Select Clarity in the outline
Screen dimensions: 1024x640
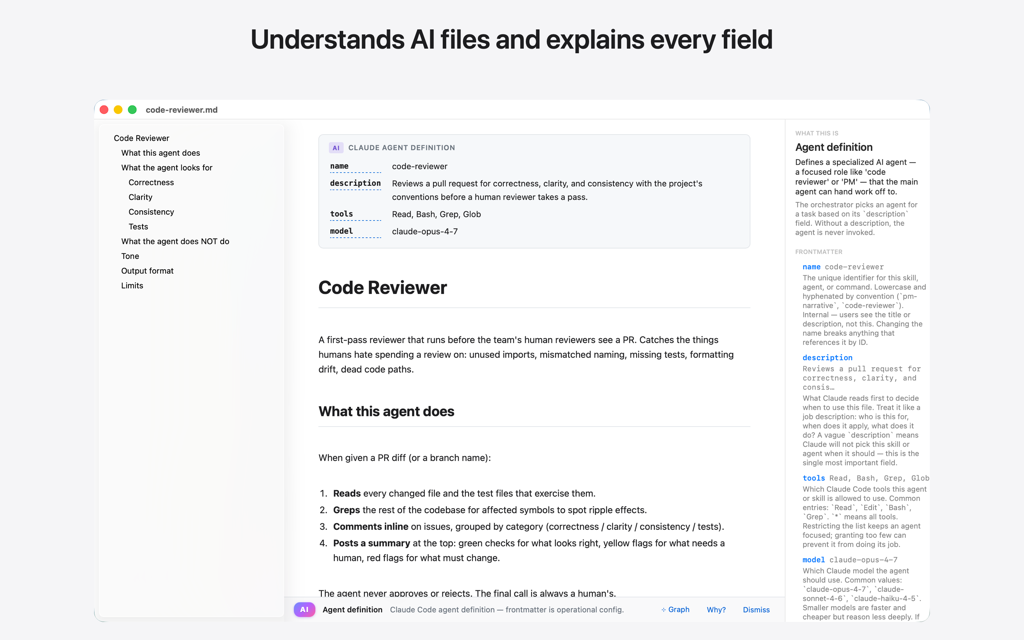(x=140, y=197)
